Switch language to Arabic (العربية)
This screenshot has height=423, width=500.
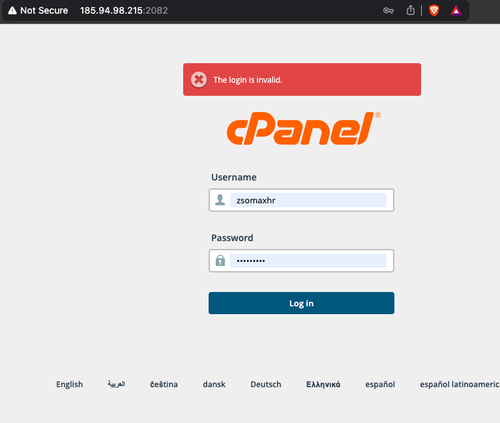(x=116, y=384)
